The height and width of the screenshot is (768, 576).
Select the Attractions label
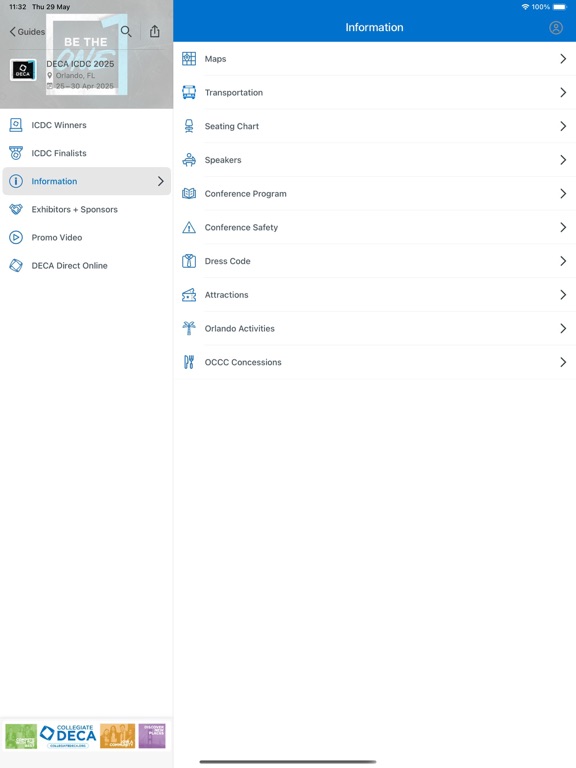point(226,295)
